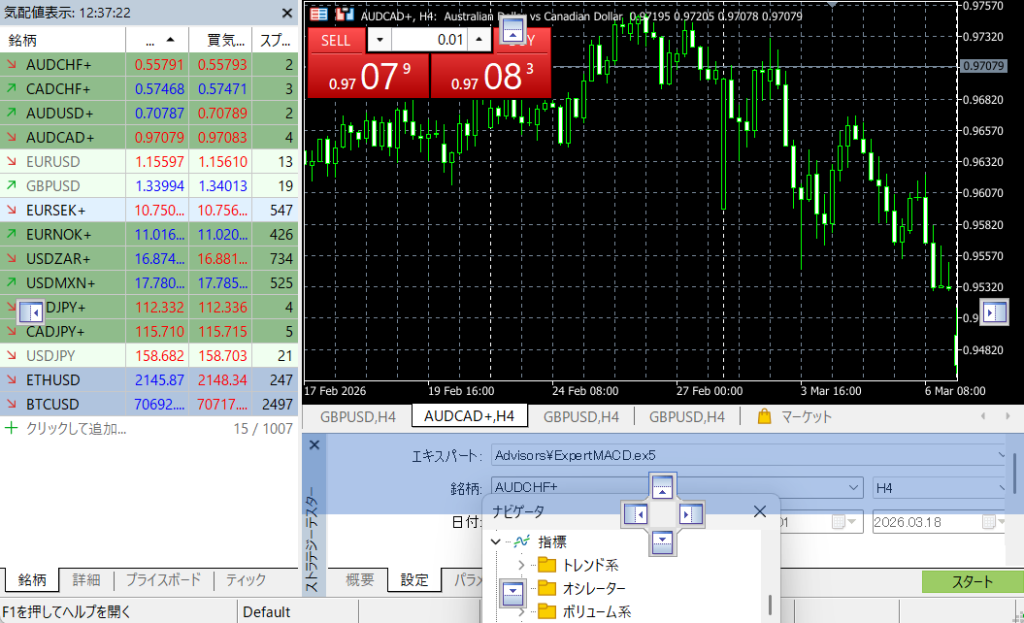Click the center dock-up arrow icon

click(x=662, y=487)
